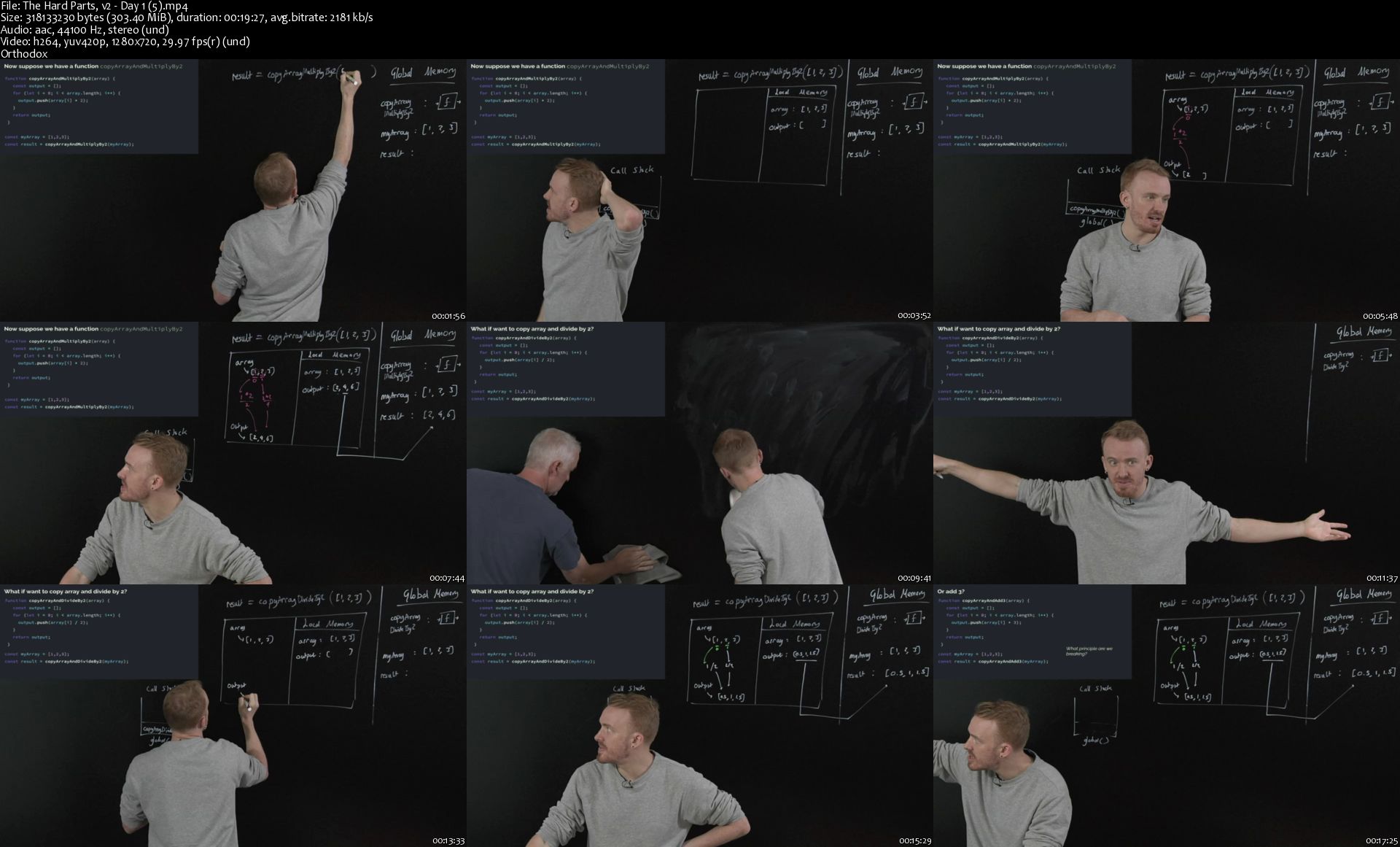
Task: Click the thumbnail timestamped 00:07:44
Action: click(x=233, y=453)
